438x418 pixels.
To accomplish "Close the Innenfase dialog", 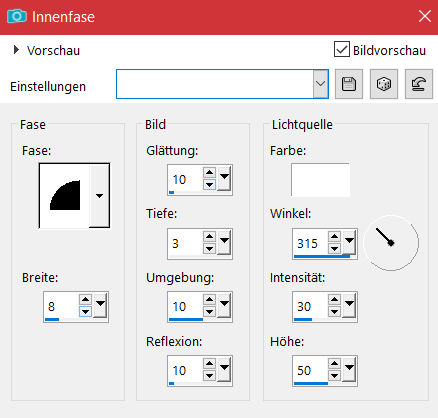I will 425,16.
